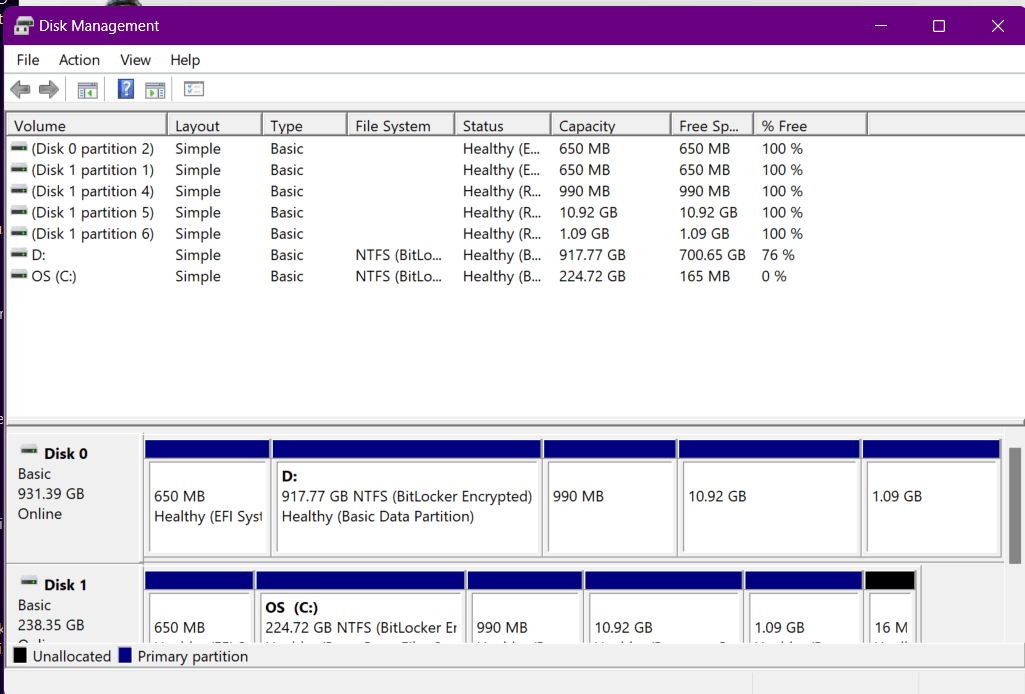Viewport: 1025px width, 694px height.
Task: Click NTFS (BitLo... file system cell for D:
Action: (399, 255)
